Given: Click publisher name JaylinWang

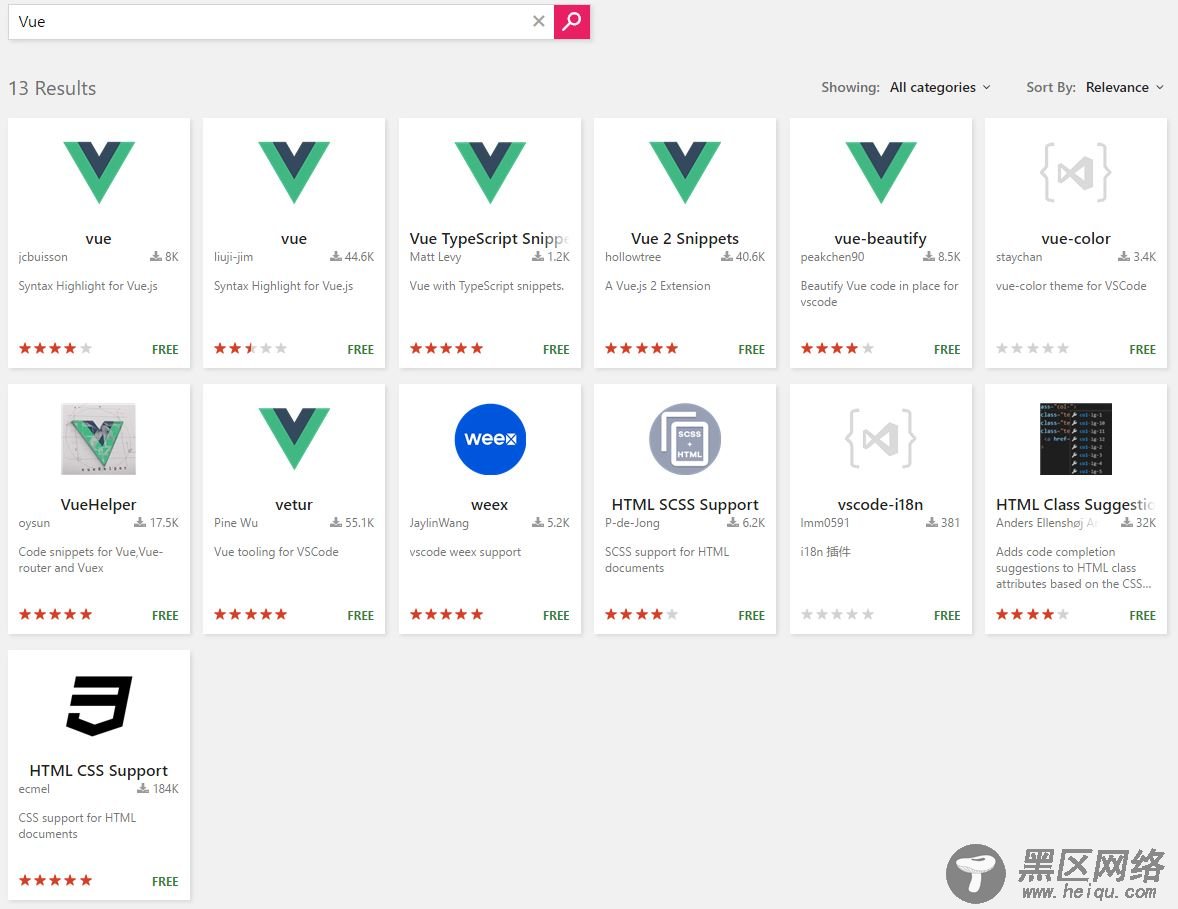Looking at the screenshot, I should coord(439,523).
